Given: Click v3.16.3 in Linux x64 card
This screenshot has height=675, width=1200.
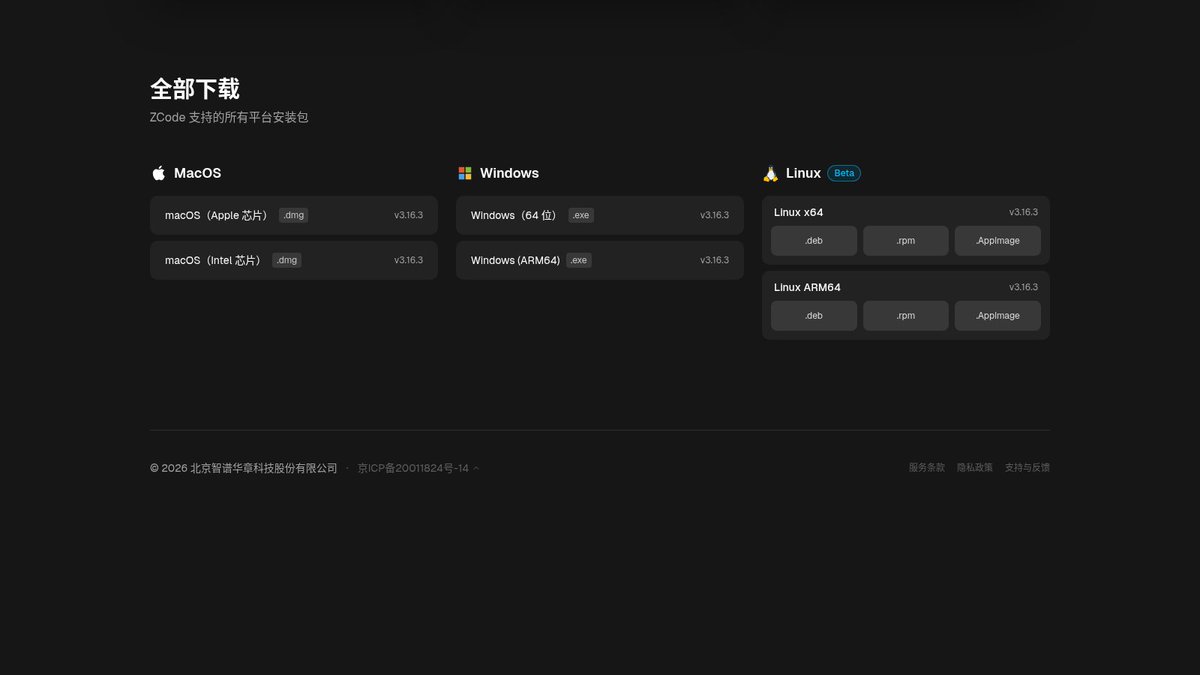Looking at the screenshot, I should click(x=1023, y=212).
